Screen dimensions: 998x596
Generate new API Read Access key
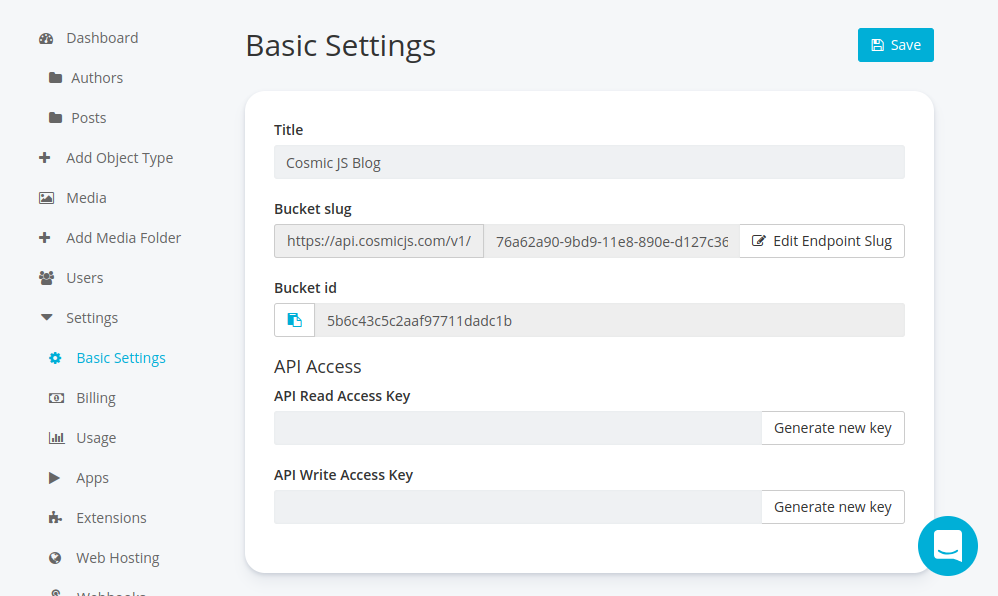coord(832,428)
